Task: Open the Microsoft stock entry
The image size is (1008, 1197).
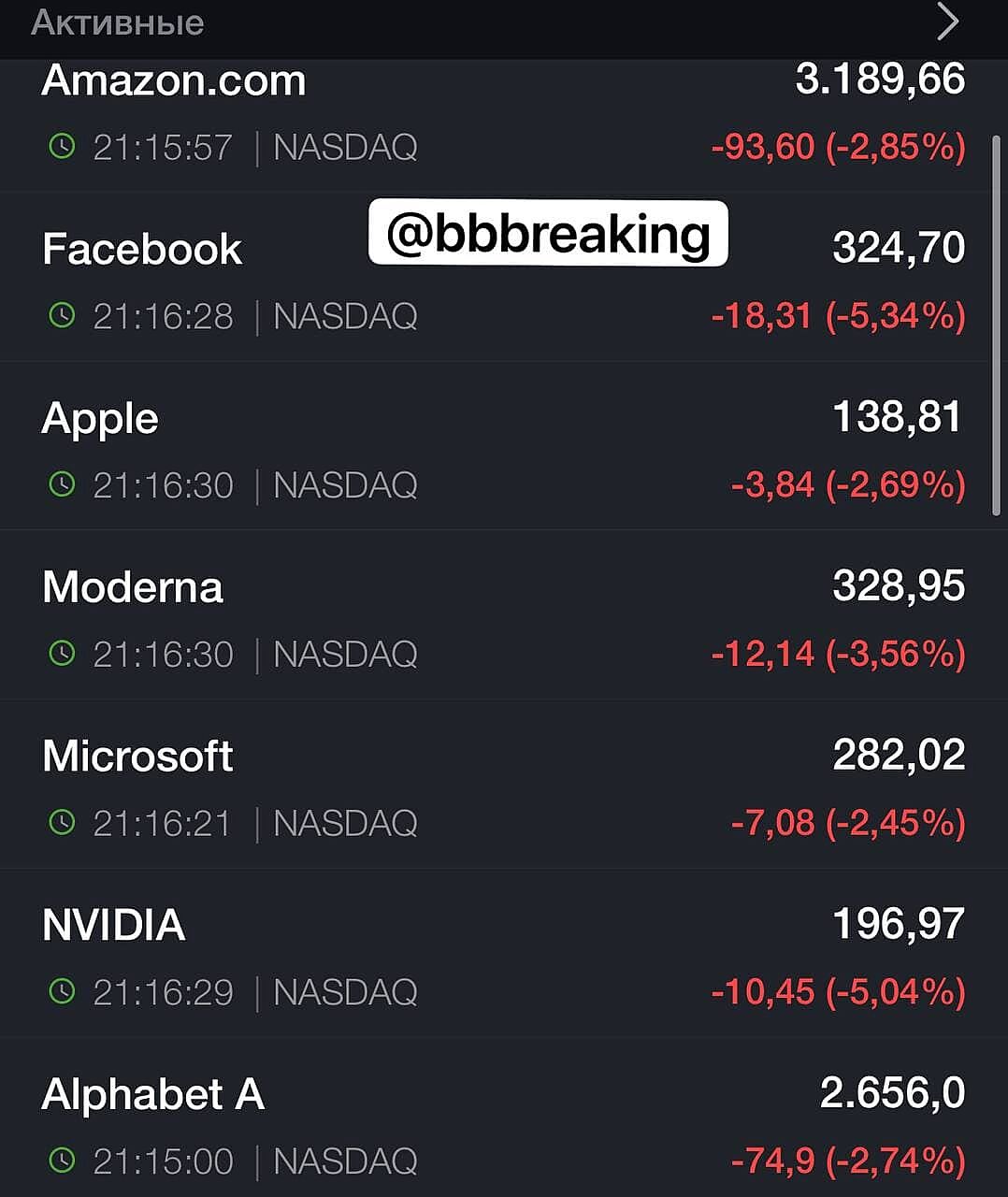Action: point(137,757)
